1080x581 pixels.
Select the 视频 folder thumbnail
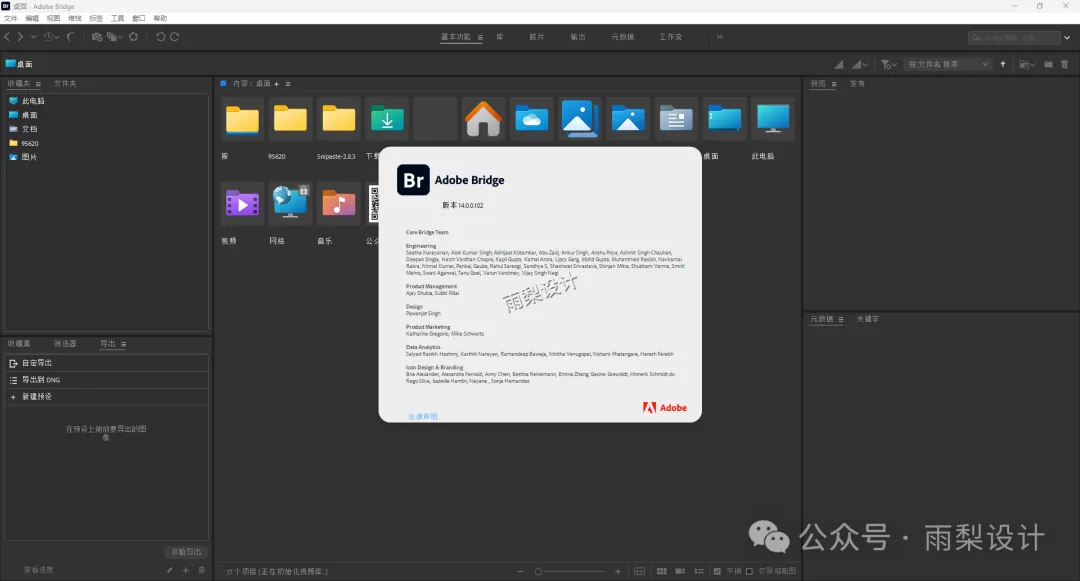coord(242,204)
